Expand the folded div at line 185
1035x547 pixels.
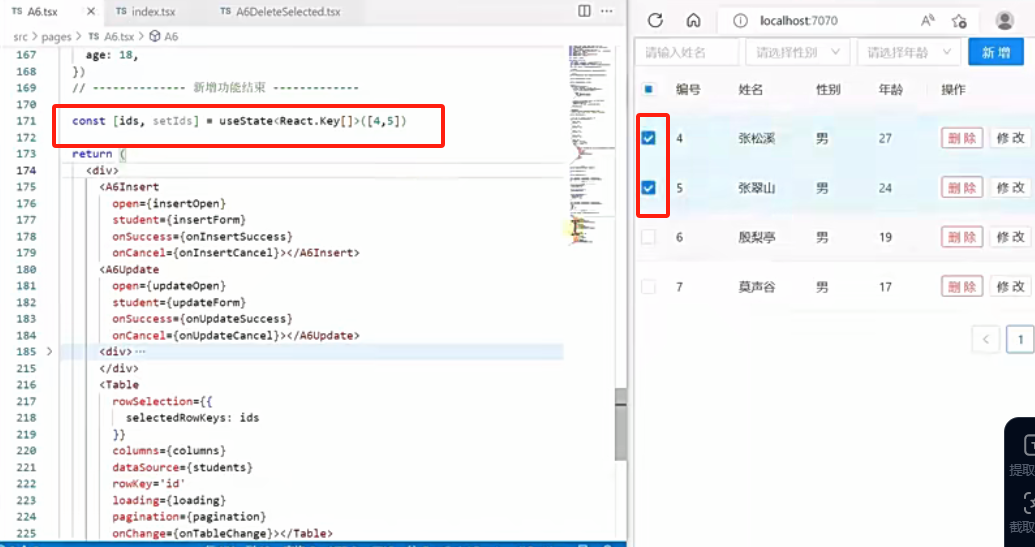50,352
